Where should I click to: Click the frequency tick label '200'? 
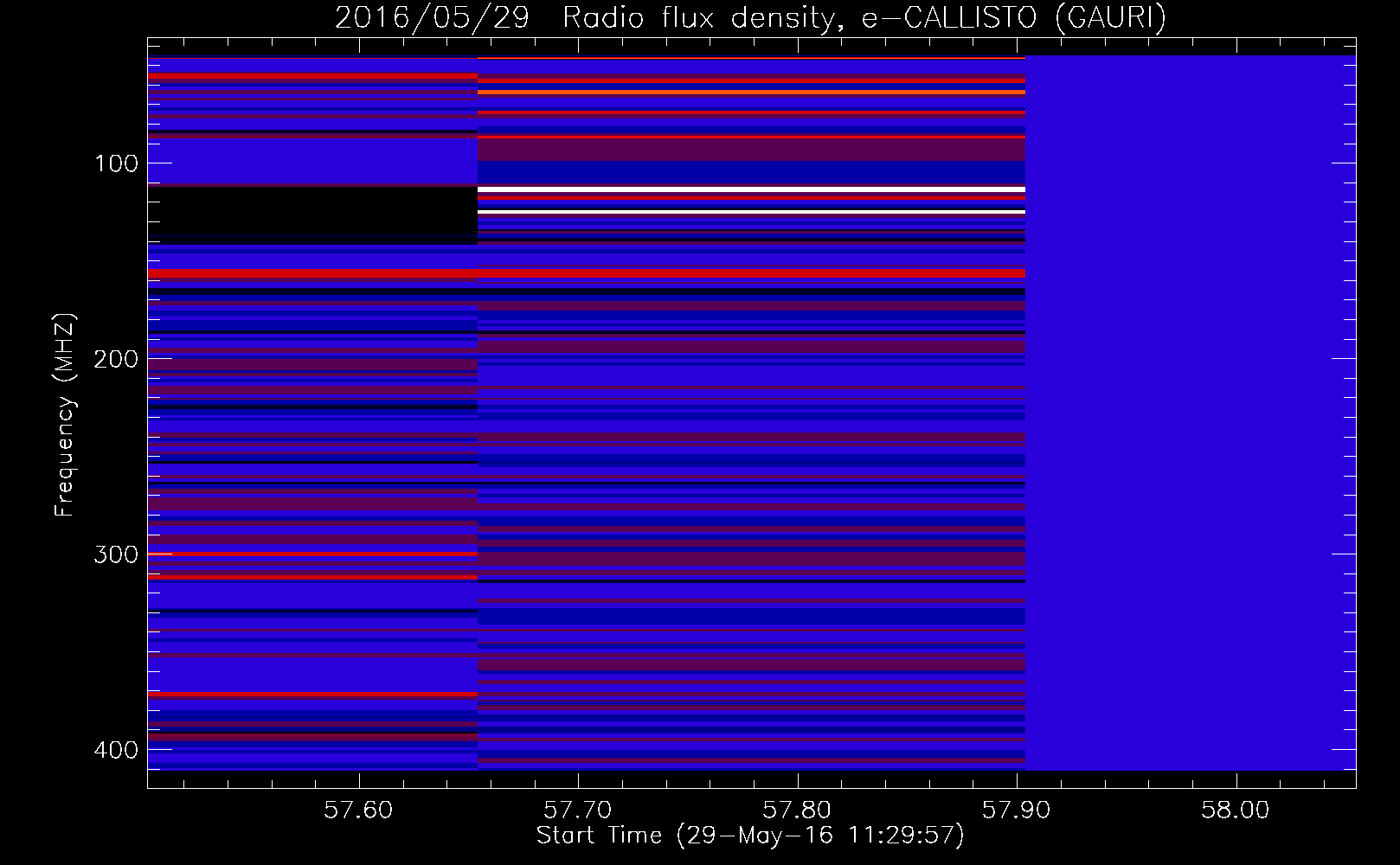click(116, 359)
